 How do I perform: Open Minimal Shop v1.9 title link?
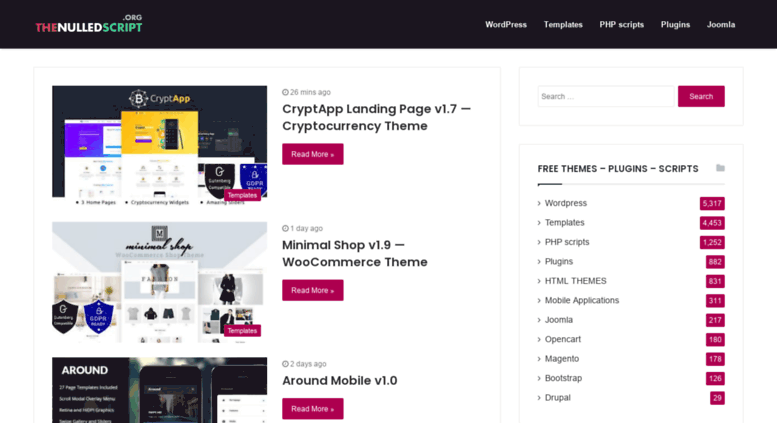coord(354,254)
